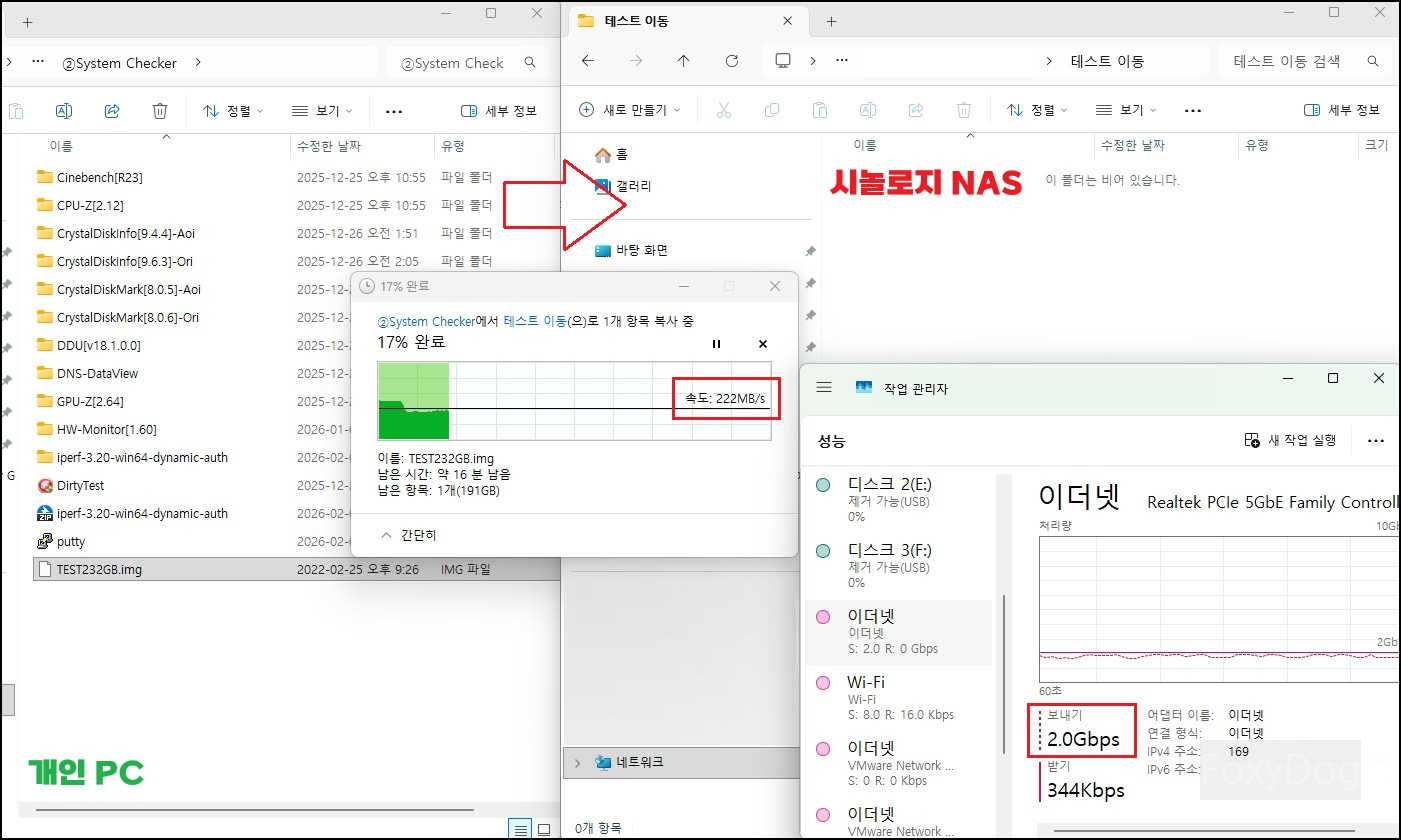Expand path chevron after ②System Checker
1401x840 pixels.
point(198,62)
